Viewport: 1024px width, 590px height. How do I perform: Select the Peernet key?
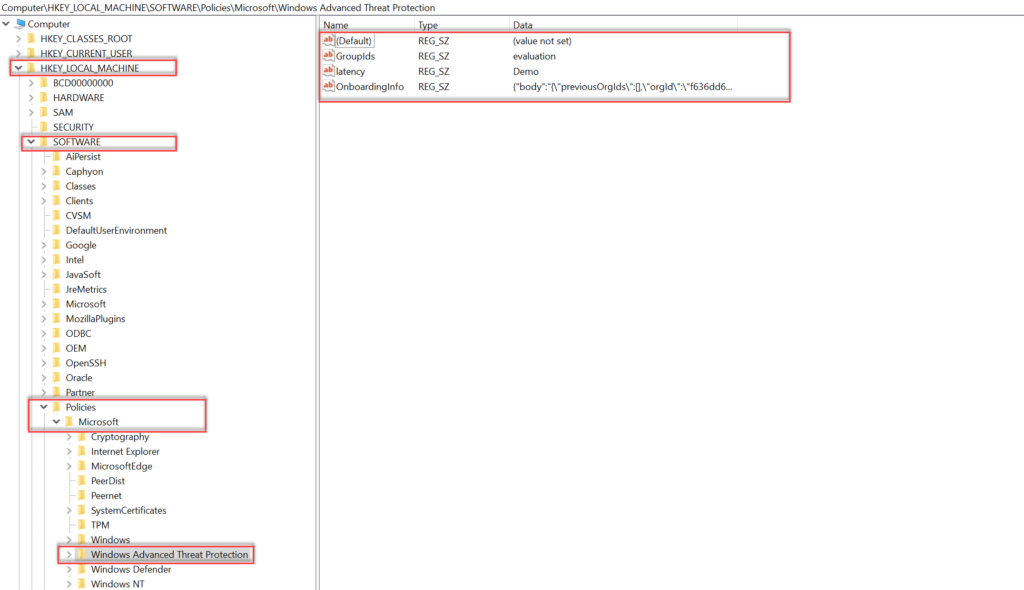(x=106, y=495)
